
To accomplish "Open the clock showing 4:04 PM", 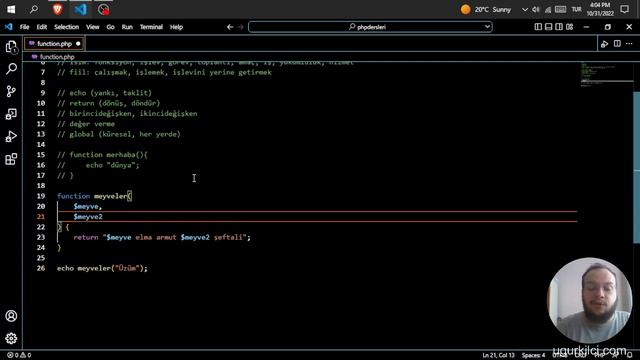I will (x=600, y=9).
